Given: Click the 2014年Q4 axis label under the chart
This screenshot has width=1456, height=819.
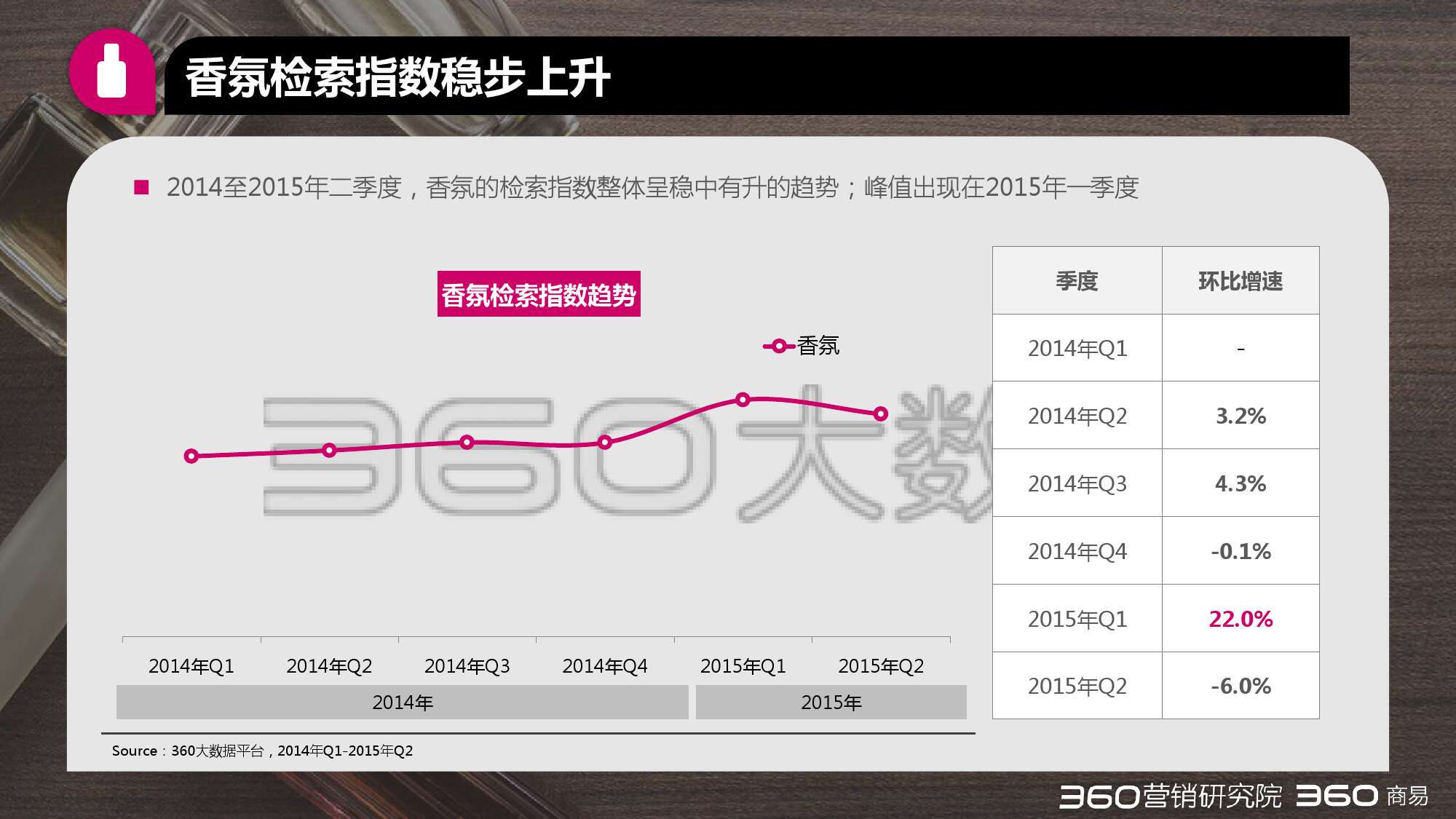Looking at the screenshot, I should (x=605, y=666).
